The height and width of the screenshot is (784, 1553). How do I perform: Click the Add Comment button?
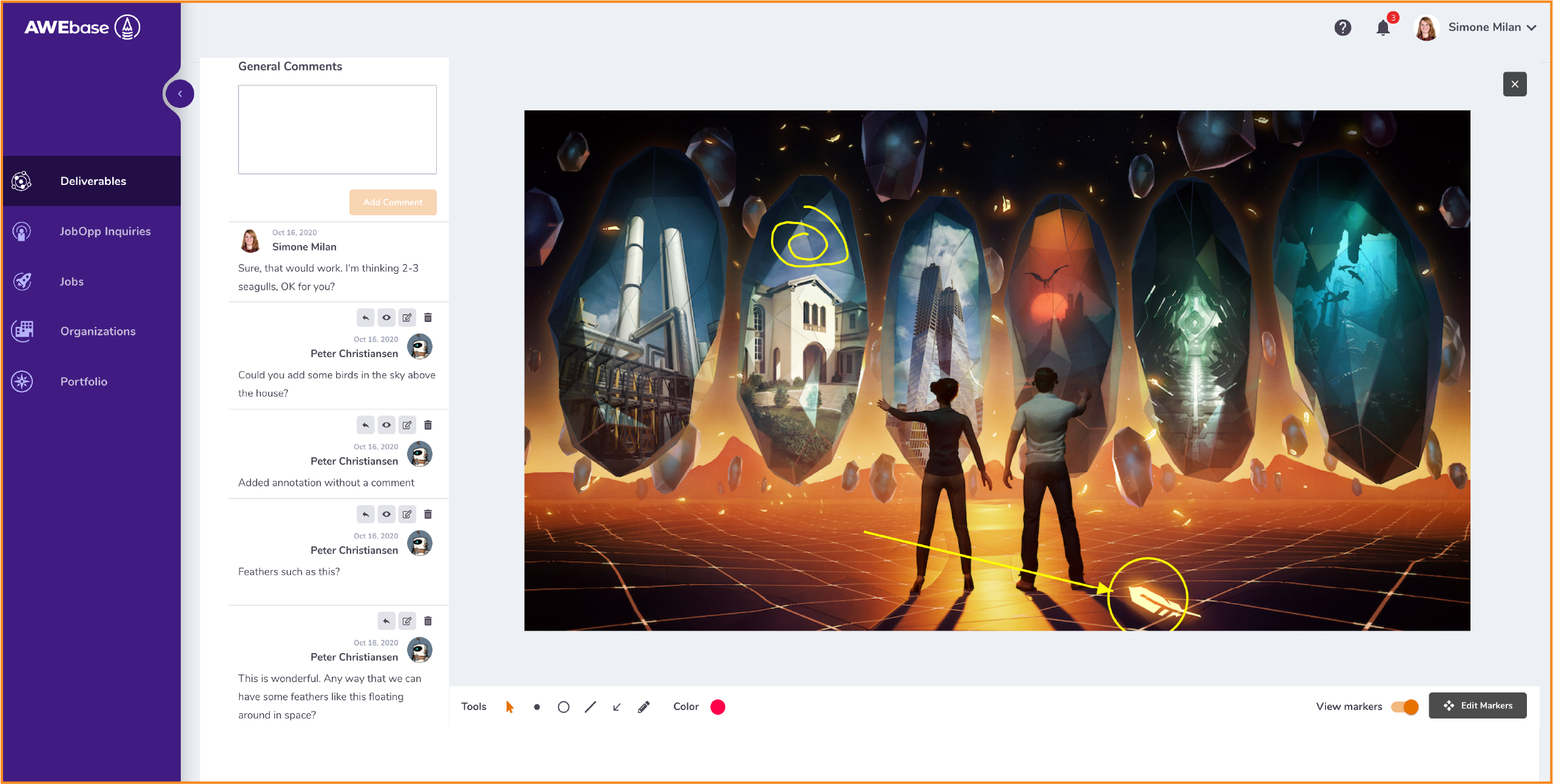tap(392, 203)
